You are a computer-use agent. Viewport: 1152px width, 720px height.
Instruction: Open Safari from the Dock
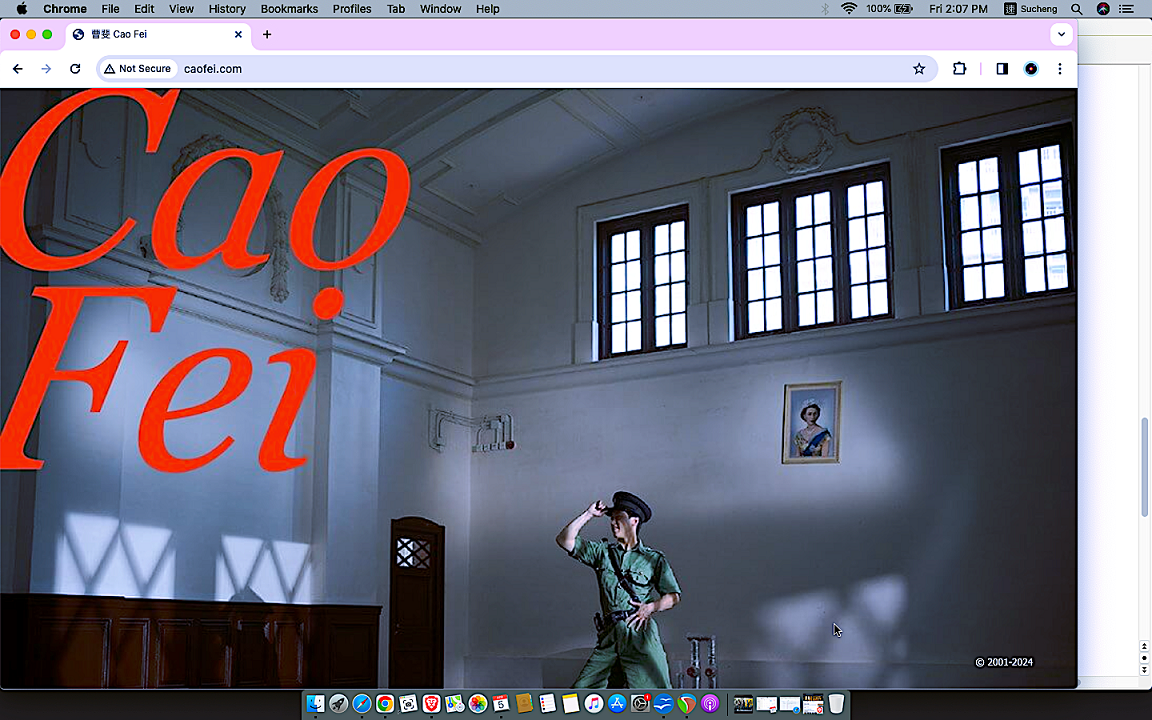pyautogui.click(x=361, y=704)
